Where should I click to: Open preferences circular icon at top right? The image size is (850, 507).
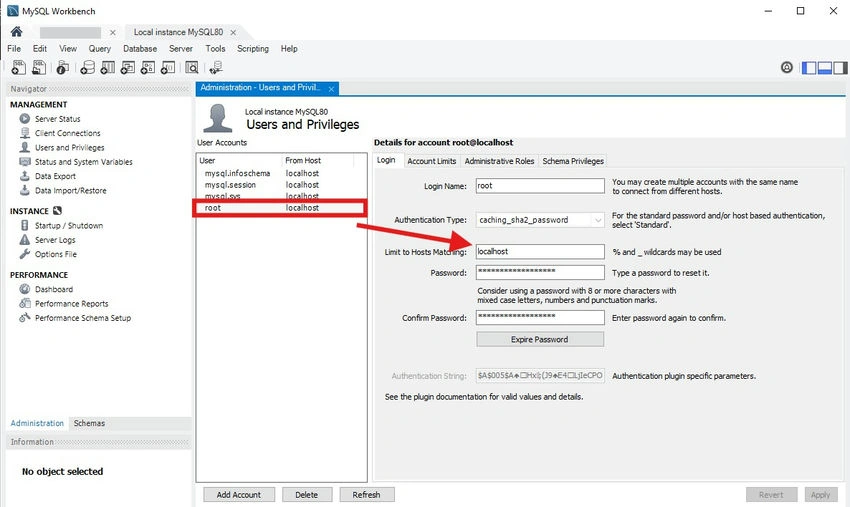click(x=787, y=67)
